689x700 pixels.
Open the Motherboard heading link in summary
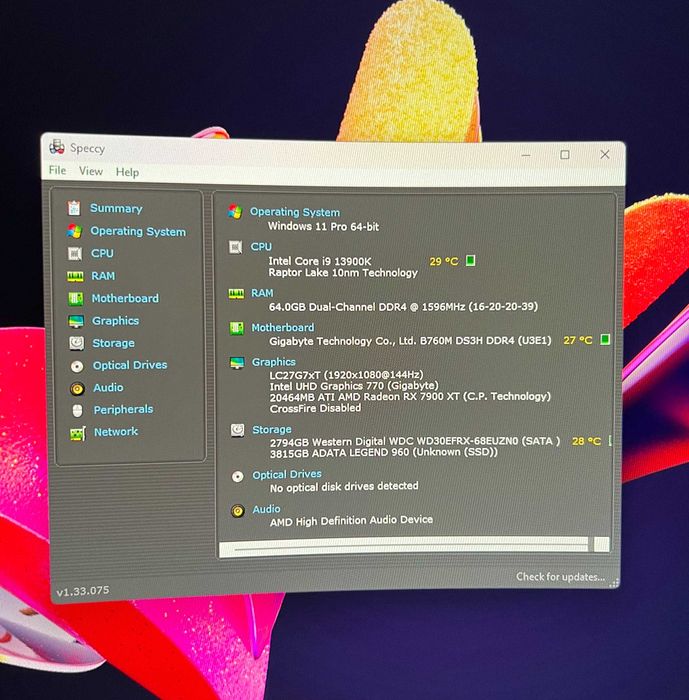(283, 328)
